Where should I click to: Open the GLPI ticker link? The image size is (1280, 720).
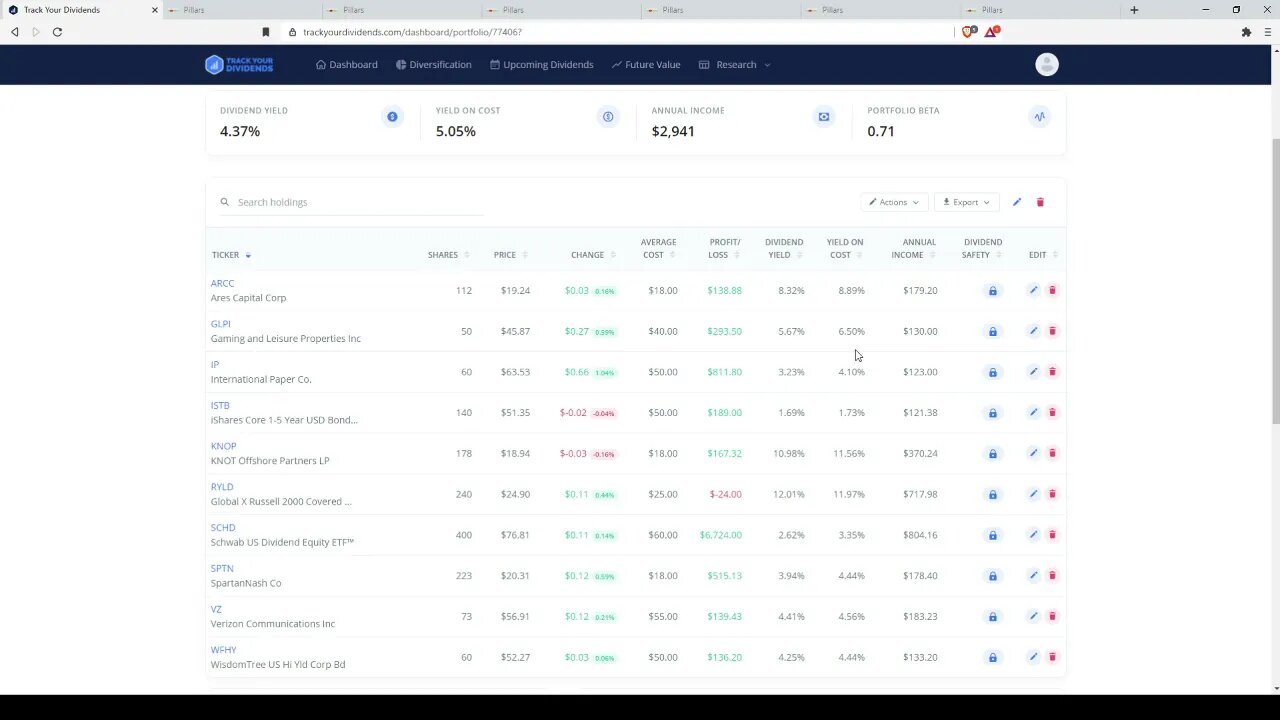point(221,324)
